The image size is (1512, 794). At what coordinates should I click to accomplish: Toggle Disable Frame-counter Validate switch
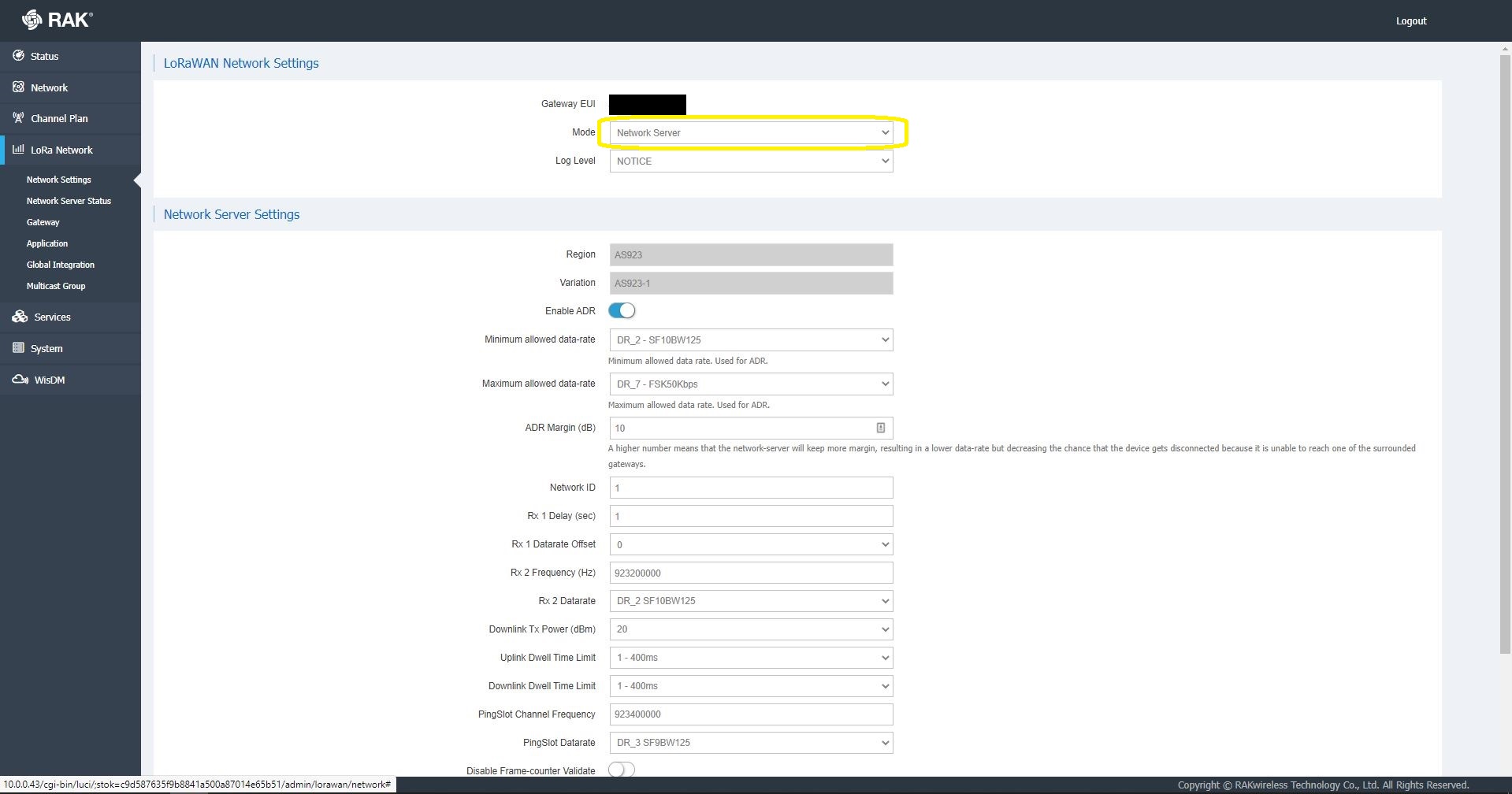tap(622, 770)
